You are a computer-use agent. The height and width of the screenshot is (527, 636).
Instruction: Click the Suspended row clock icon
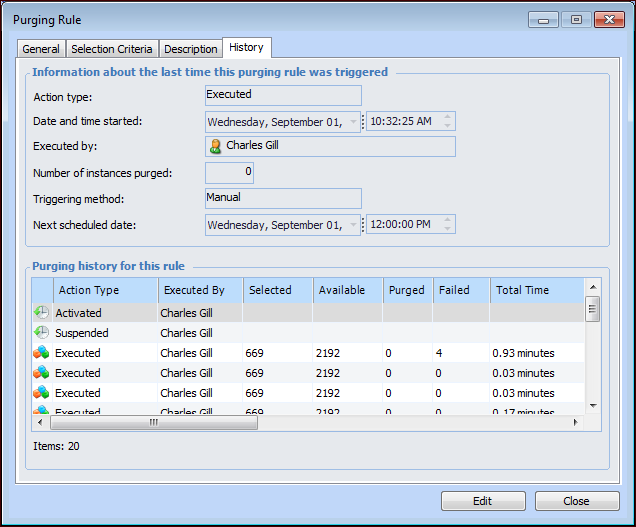[41, 333]
